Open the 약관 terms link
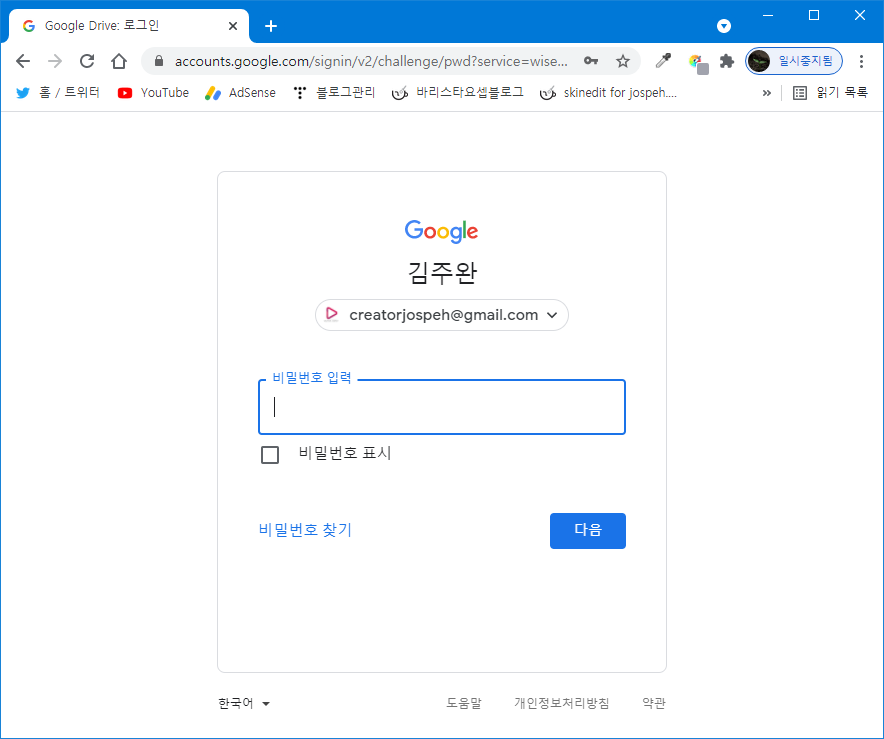The height and width of the screenshot is (739, 884). tap(654, 703)
